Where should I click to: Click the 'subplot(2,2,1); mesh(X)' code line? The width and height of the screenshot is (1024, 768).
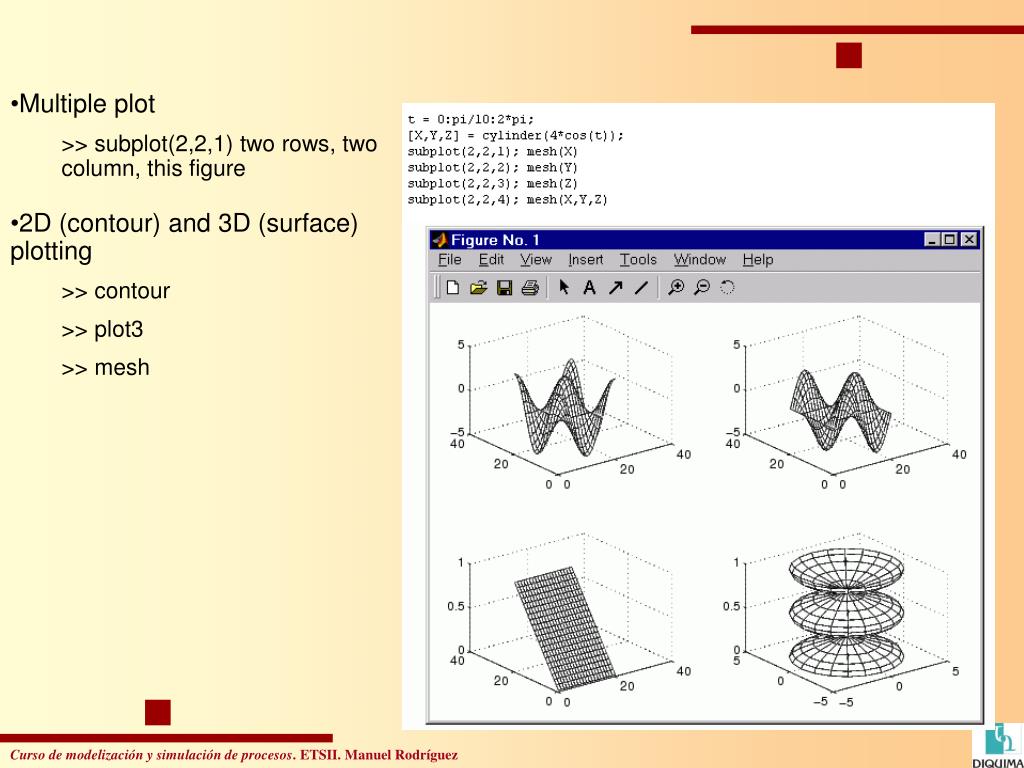tap(492, 152)
